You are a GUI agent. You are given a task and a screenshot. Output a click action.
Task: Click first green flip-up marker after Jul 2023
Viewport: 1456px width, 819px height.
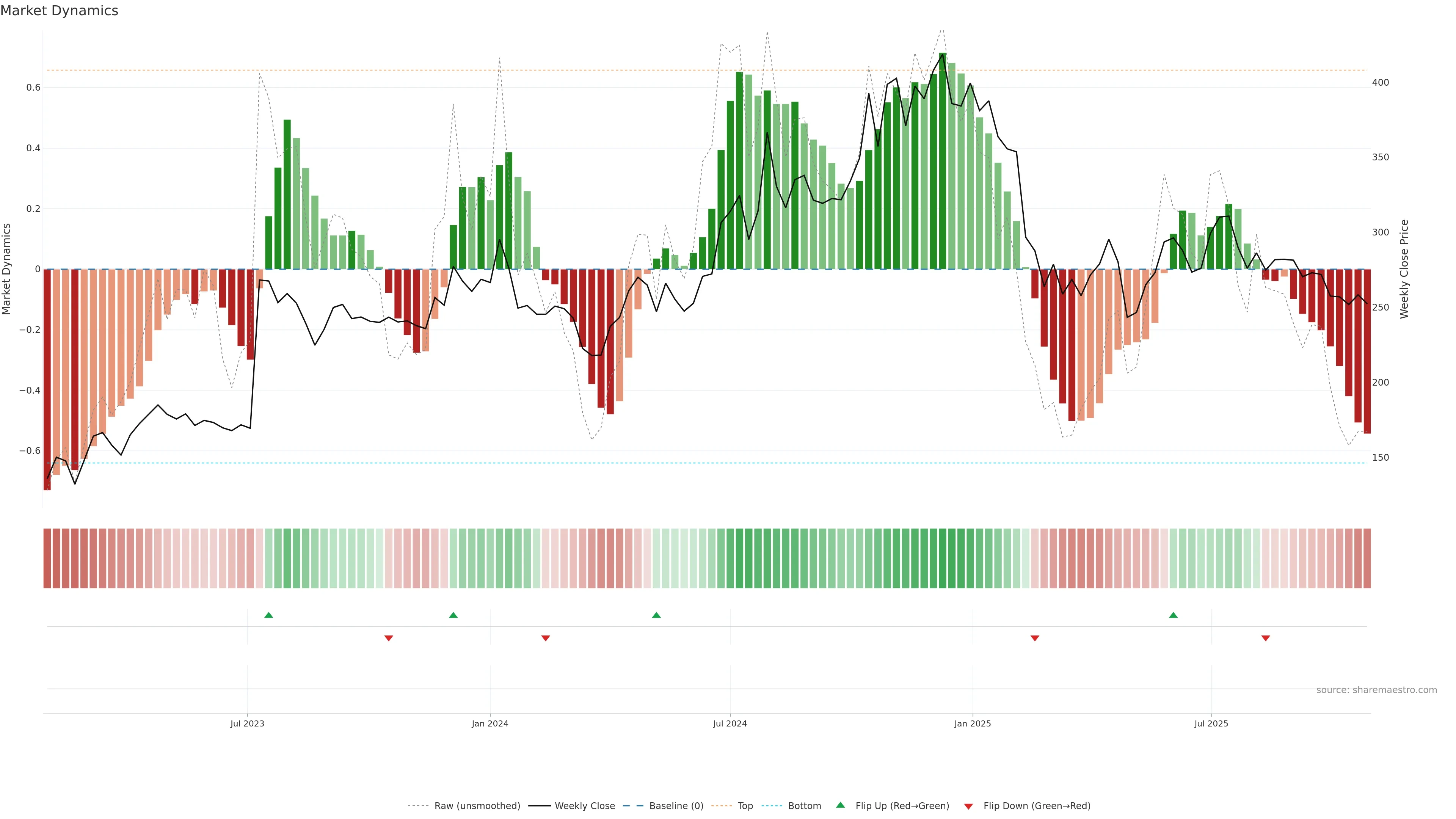tap(268, 615)
